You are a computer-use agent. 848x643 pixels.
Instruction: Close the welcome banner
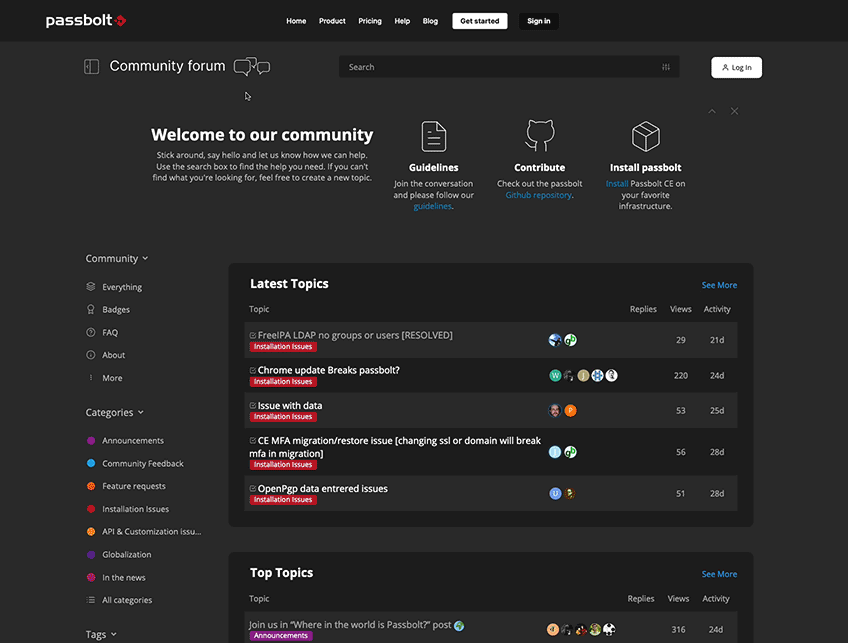(734, 111)
